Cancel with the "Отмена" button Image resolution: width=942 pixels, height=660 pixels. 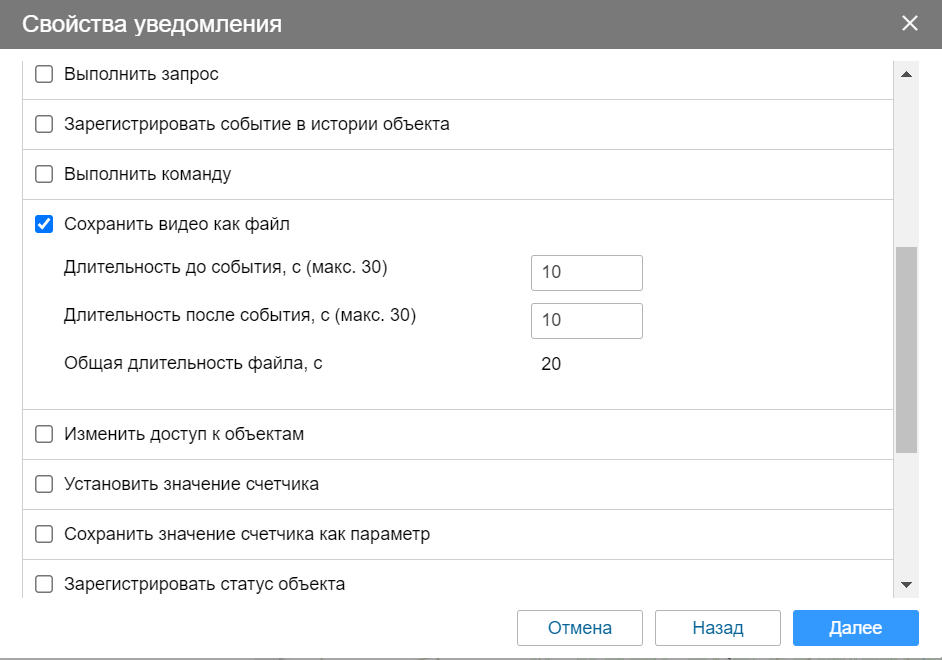pyautogui.click(x=579, y=628)
